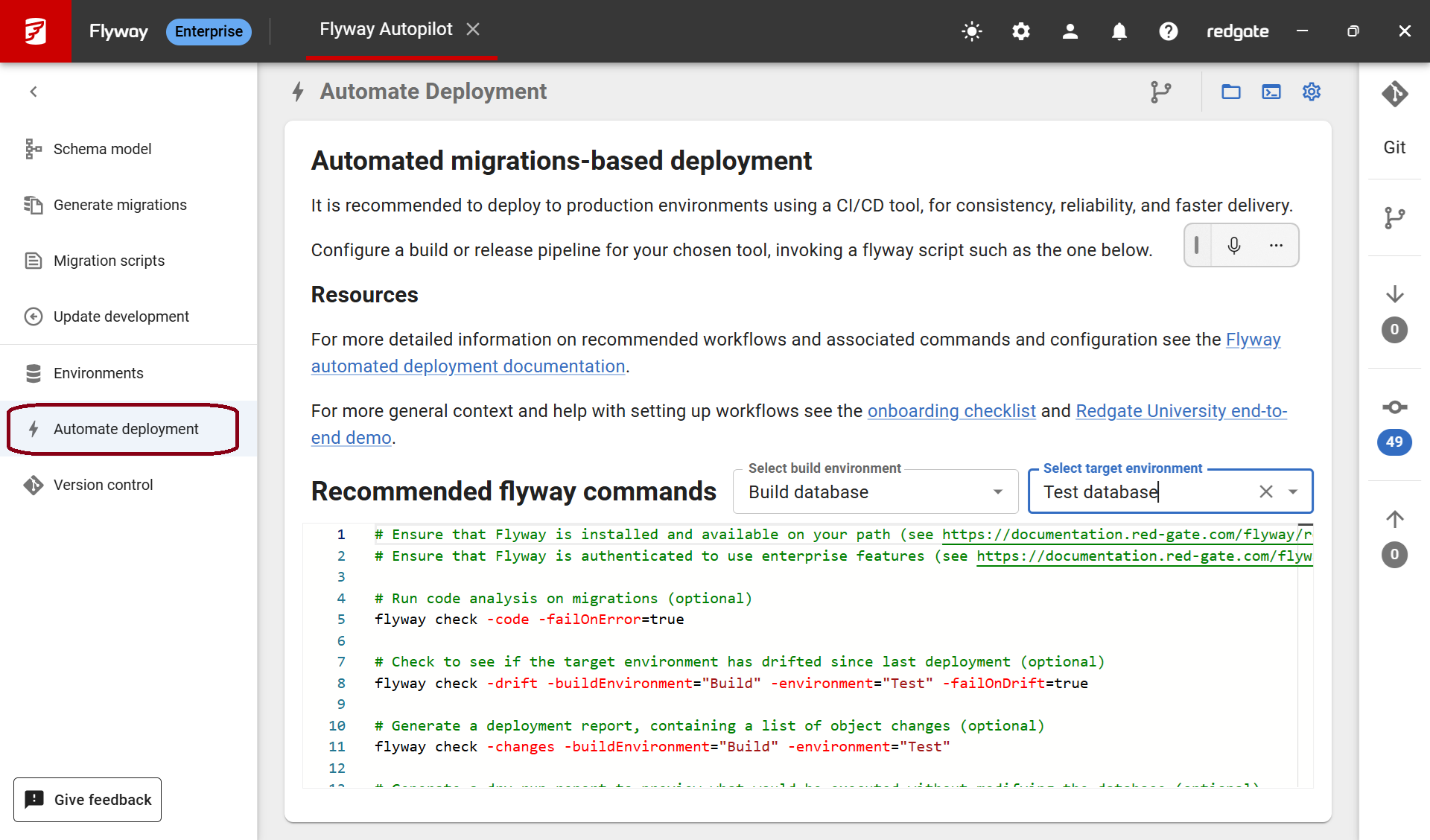Open settings via the top gear icon
The height and width of the screenshot is (840, 1430).
[x=1020, y=31]
